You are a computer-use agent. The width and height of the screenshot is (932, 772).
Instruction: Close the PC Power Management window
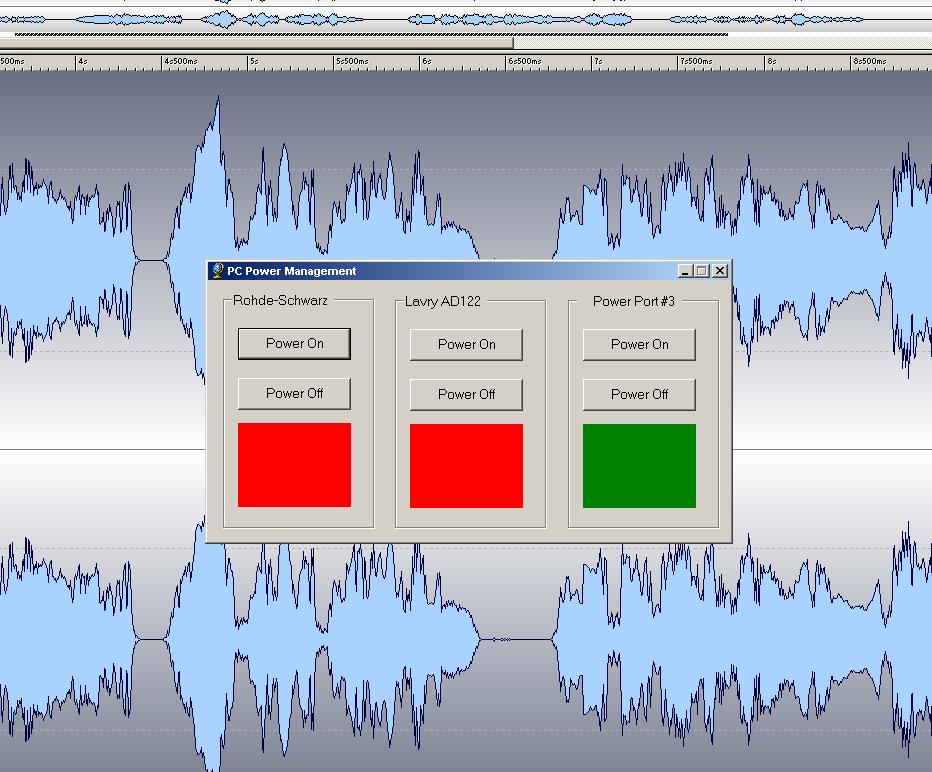(720, 271)
